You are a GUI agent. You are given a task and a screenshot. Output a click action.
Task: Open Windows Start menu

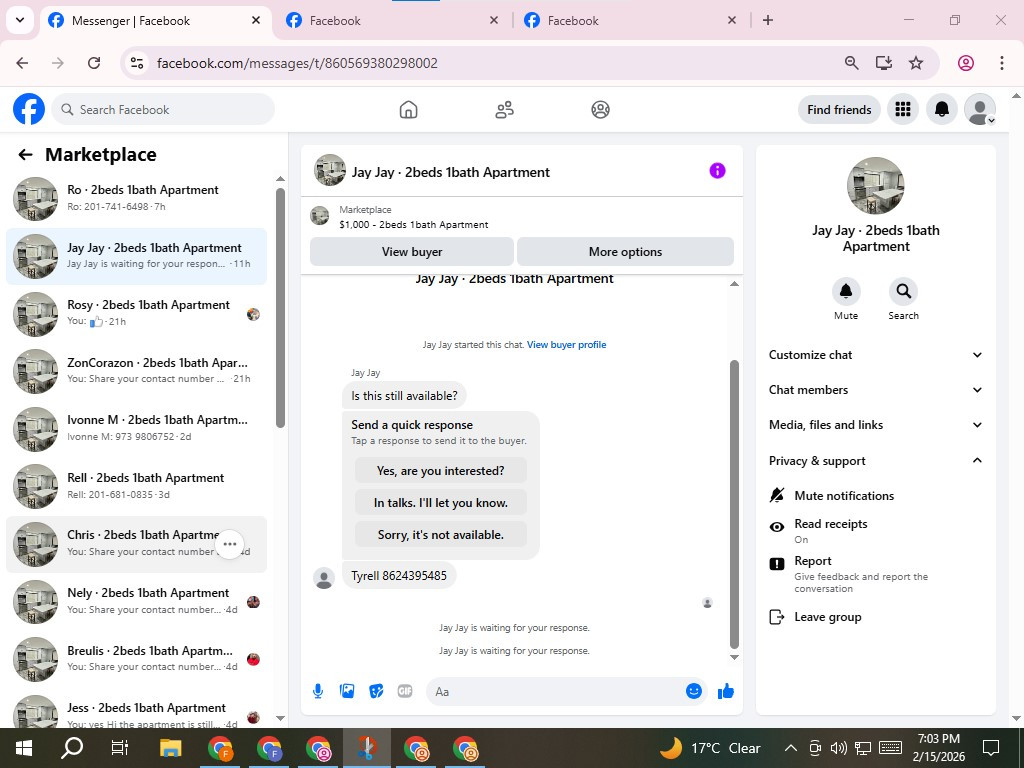coord(24,748)
